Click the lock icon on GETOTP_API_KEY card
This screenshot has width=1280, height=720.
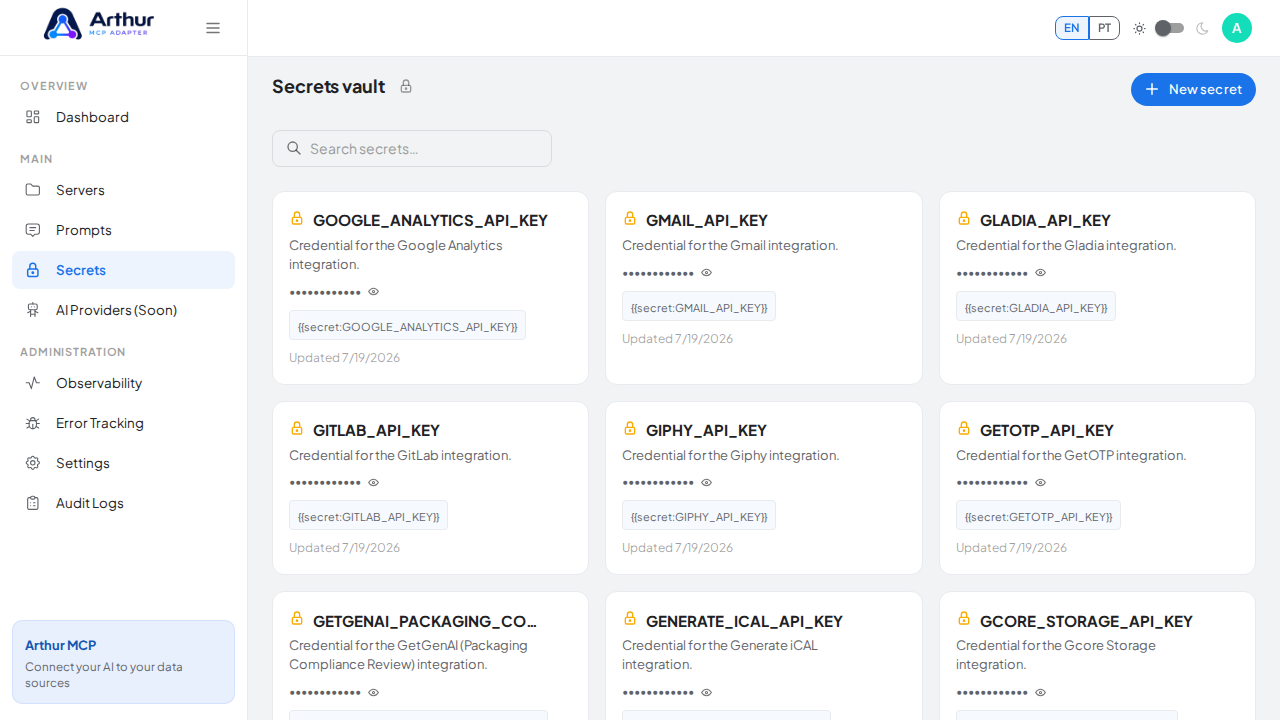pyautogui.click(x=964, y=428)
